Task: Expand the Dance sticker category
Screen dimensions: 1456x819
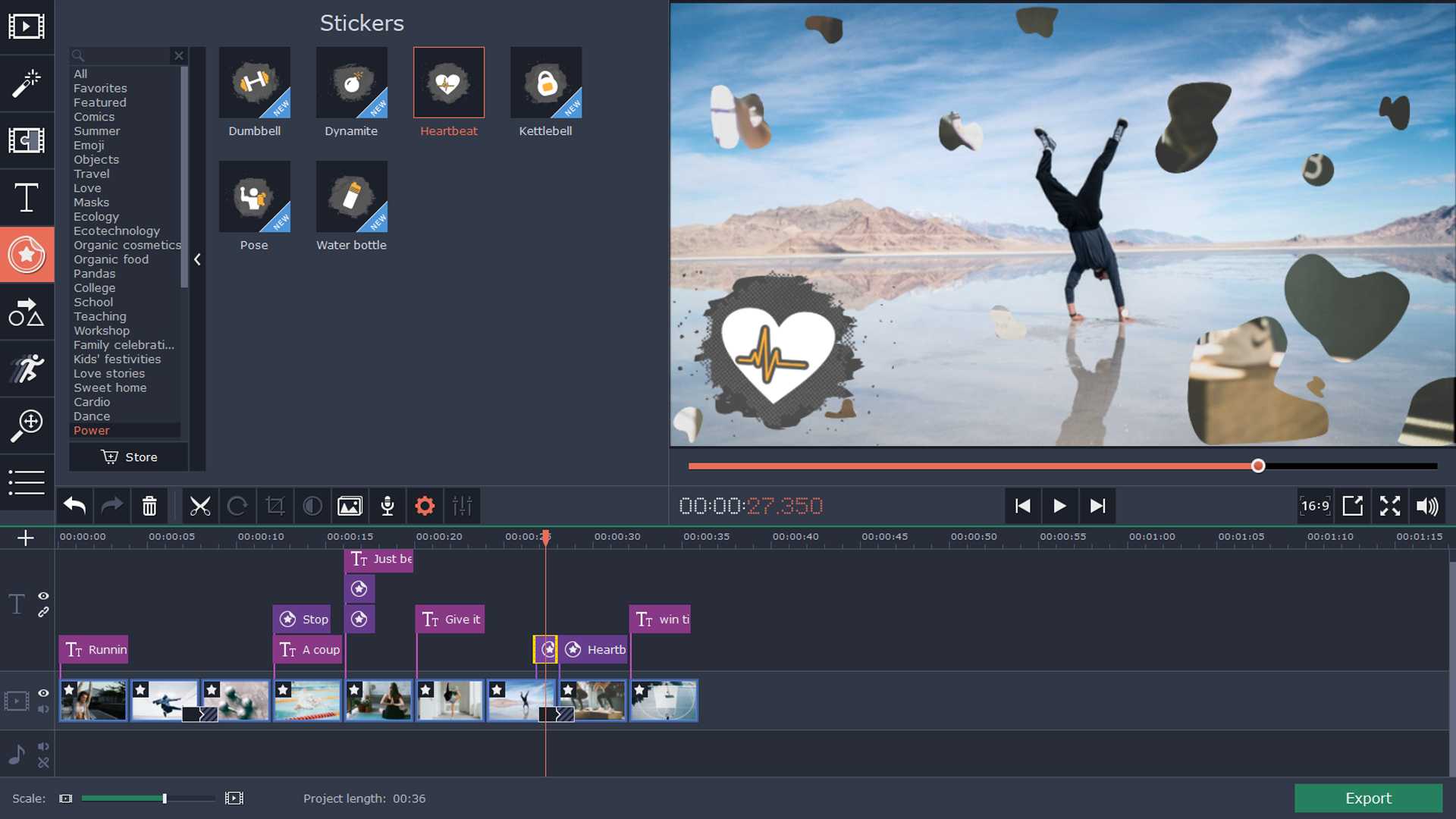Action: coord(90,416)
